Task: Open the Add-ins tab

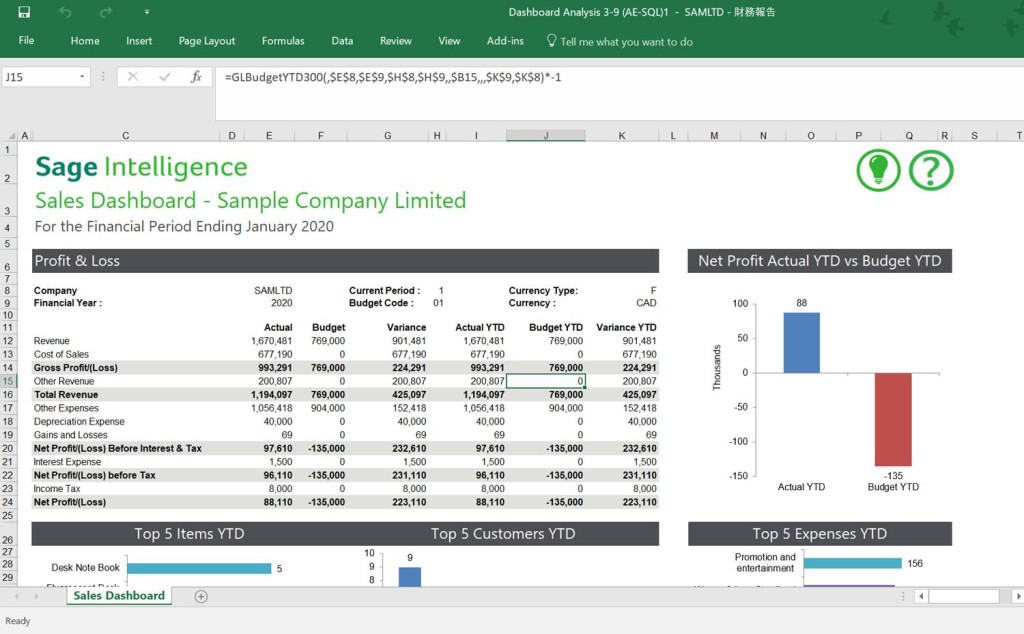Action: (505, 40)
